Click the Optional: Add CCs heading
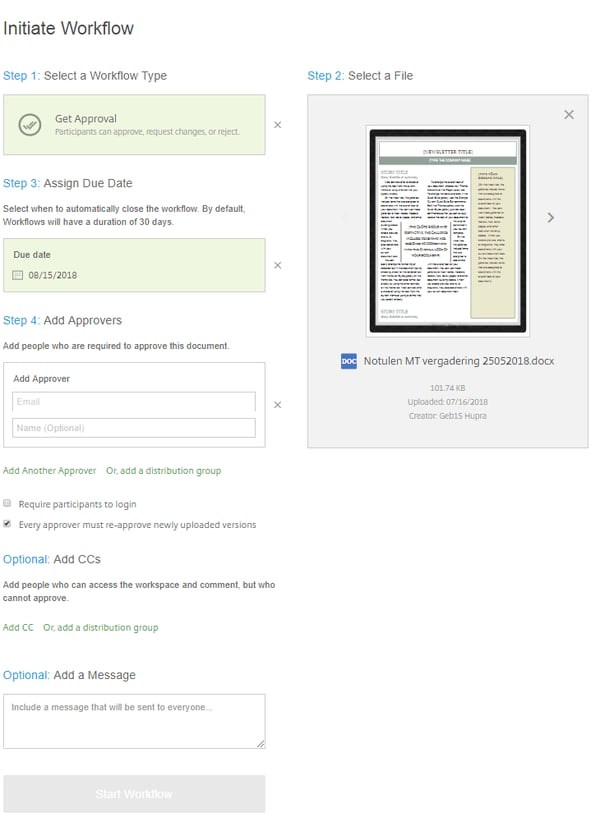 (52, 559)
